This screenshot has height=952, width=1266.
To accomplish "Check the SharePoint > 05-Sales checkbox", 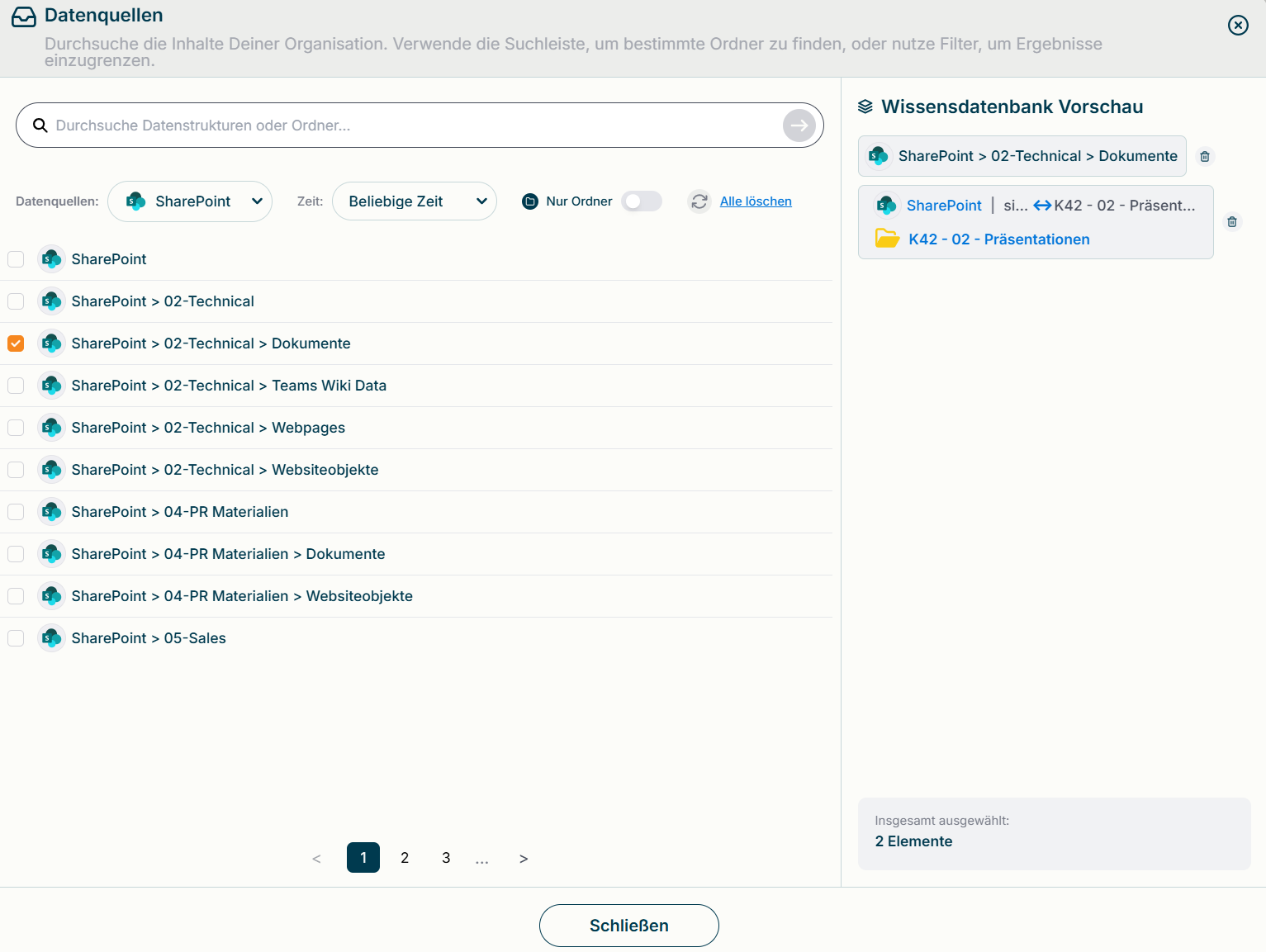I will 16,638.
